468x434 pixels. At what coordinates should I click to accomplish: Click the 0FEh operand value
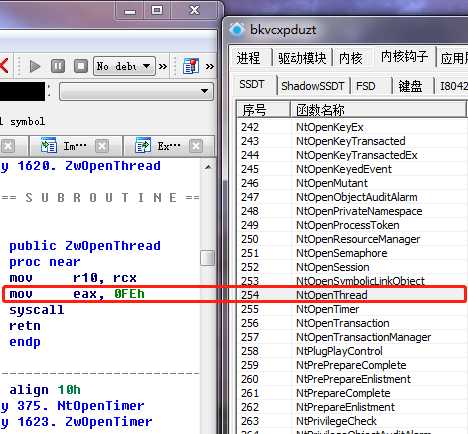[x=129, y=294]
